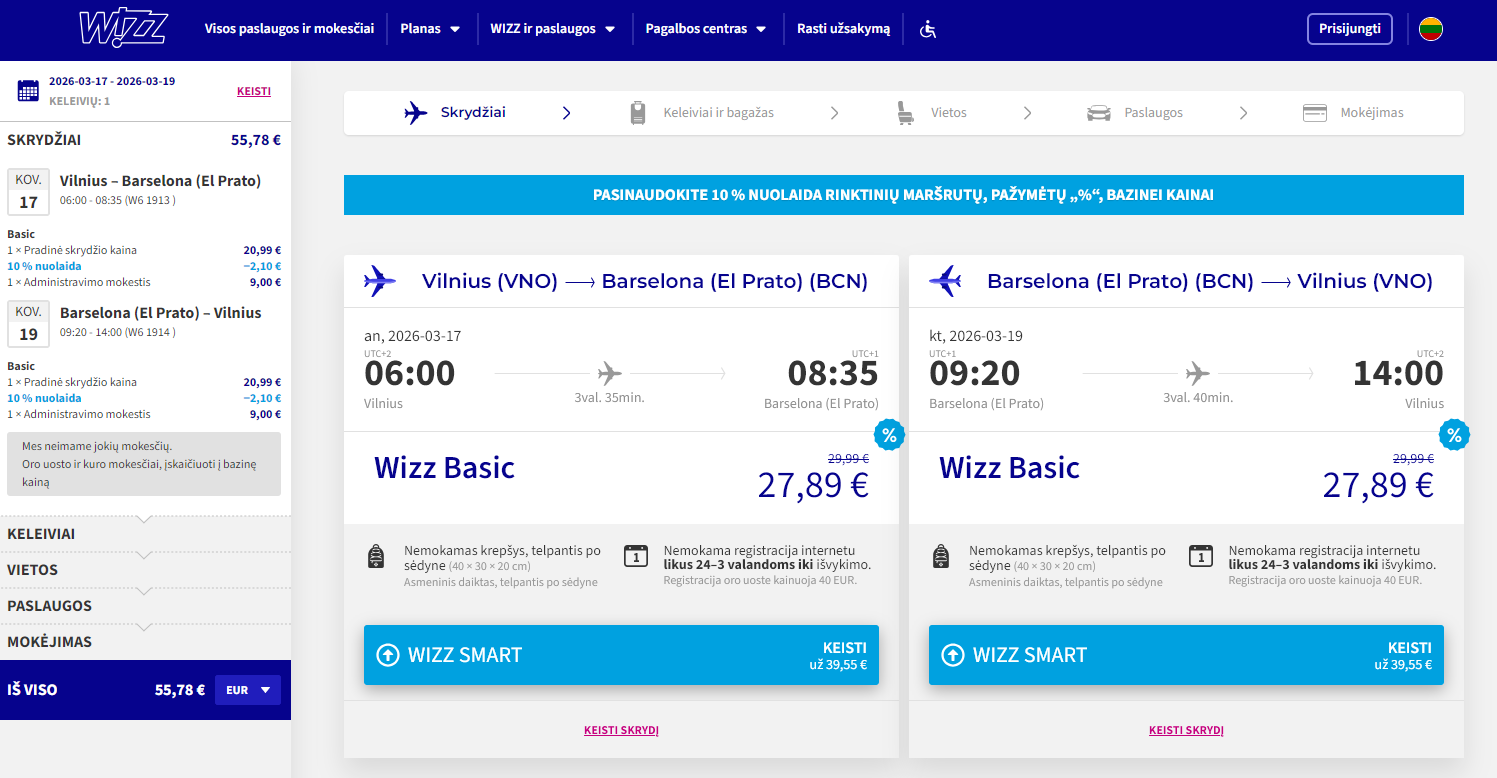This screenshot has width=1497, height=778.
Task: Click the calendar icon next to travel dates
Action: pyautogui.click(x=27, y=90)
